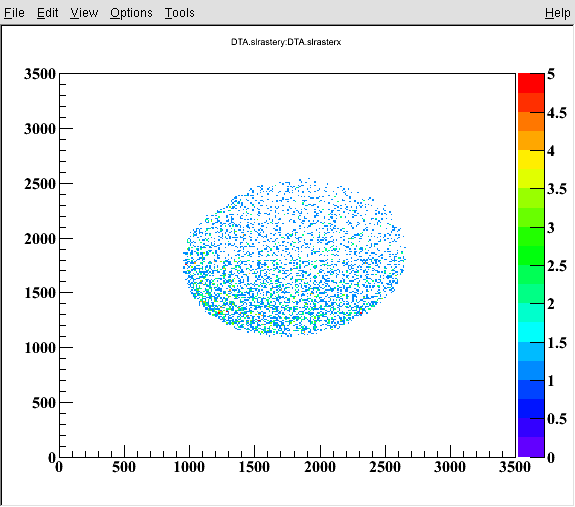Viewport: 575px width, 507px height.
Task: Click the histogram title DTA.slrastery:DTA.slrasterx
Action: coord(286,42)
